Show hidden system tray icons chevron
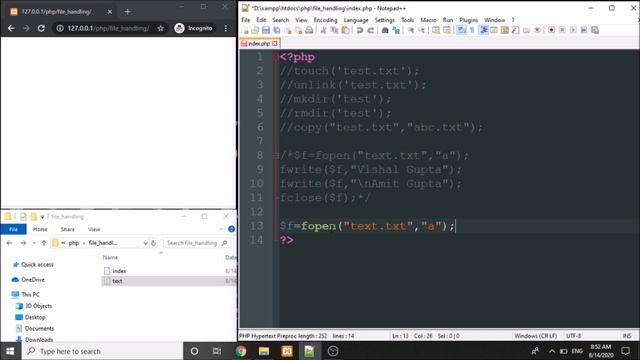The height and width of the screenshot is (360, 640). coord(552,351)
